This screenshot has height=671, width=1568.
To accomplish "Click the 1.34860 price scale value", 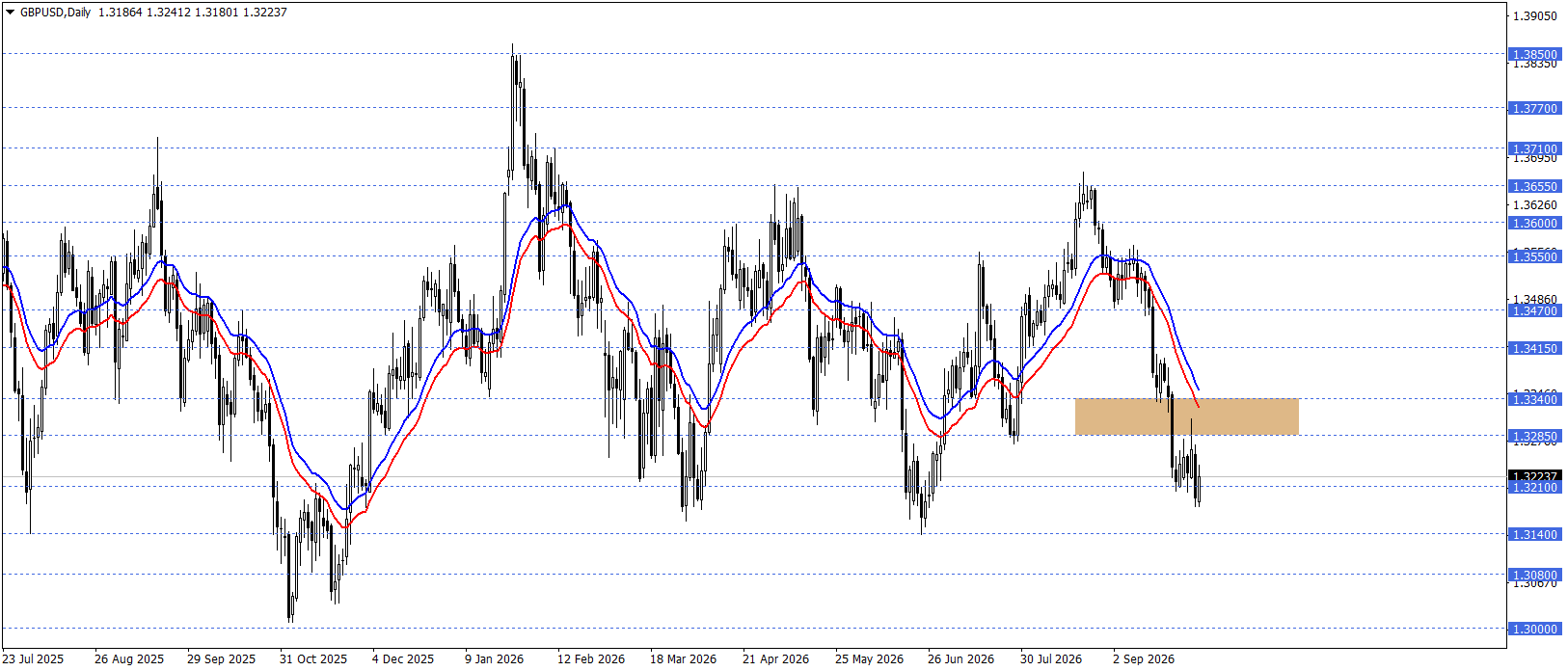I will point(1534,300).
